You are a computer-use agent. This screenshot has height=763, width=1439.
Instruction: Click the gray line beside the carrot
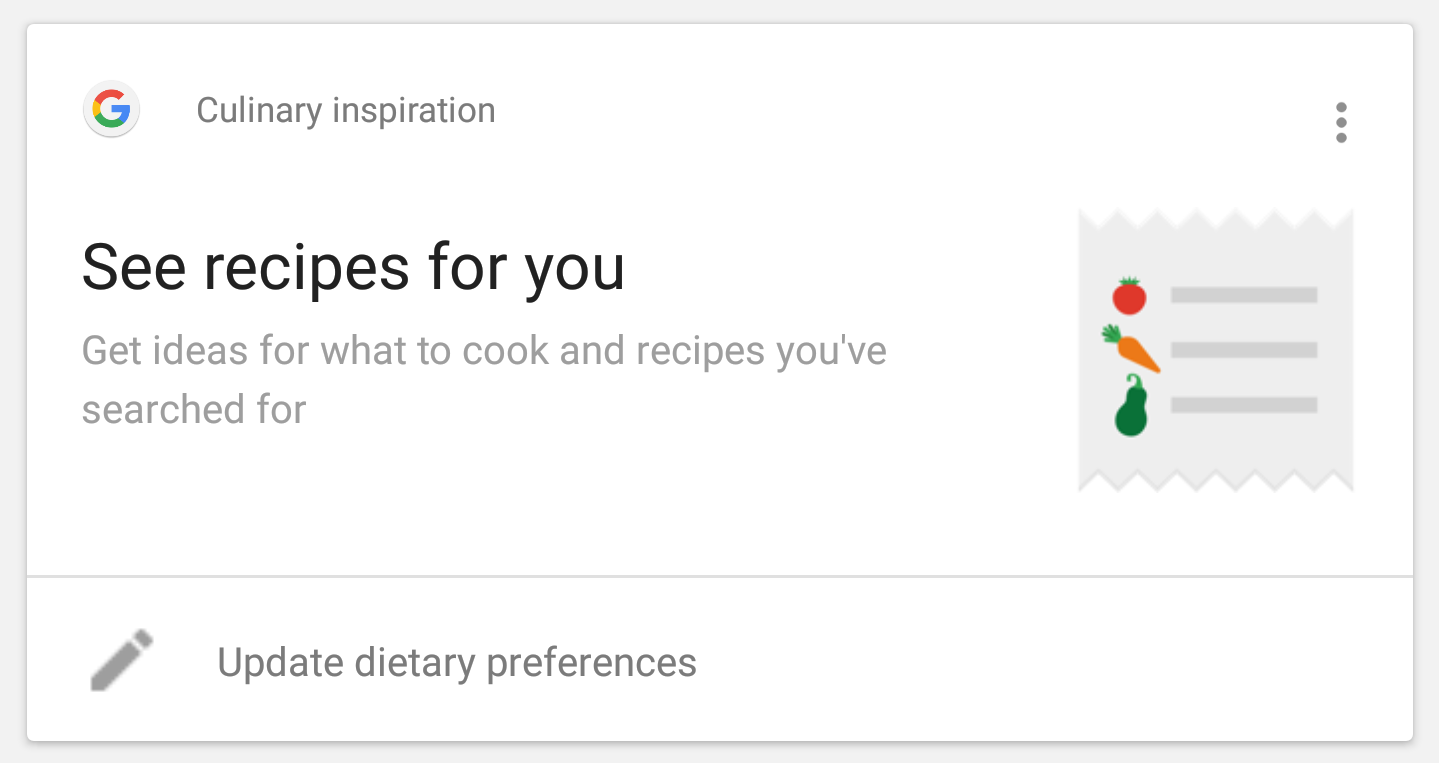[x=1244, y=350]
